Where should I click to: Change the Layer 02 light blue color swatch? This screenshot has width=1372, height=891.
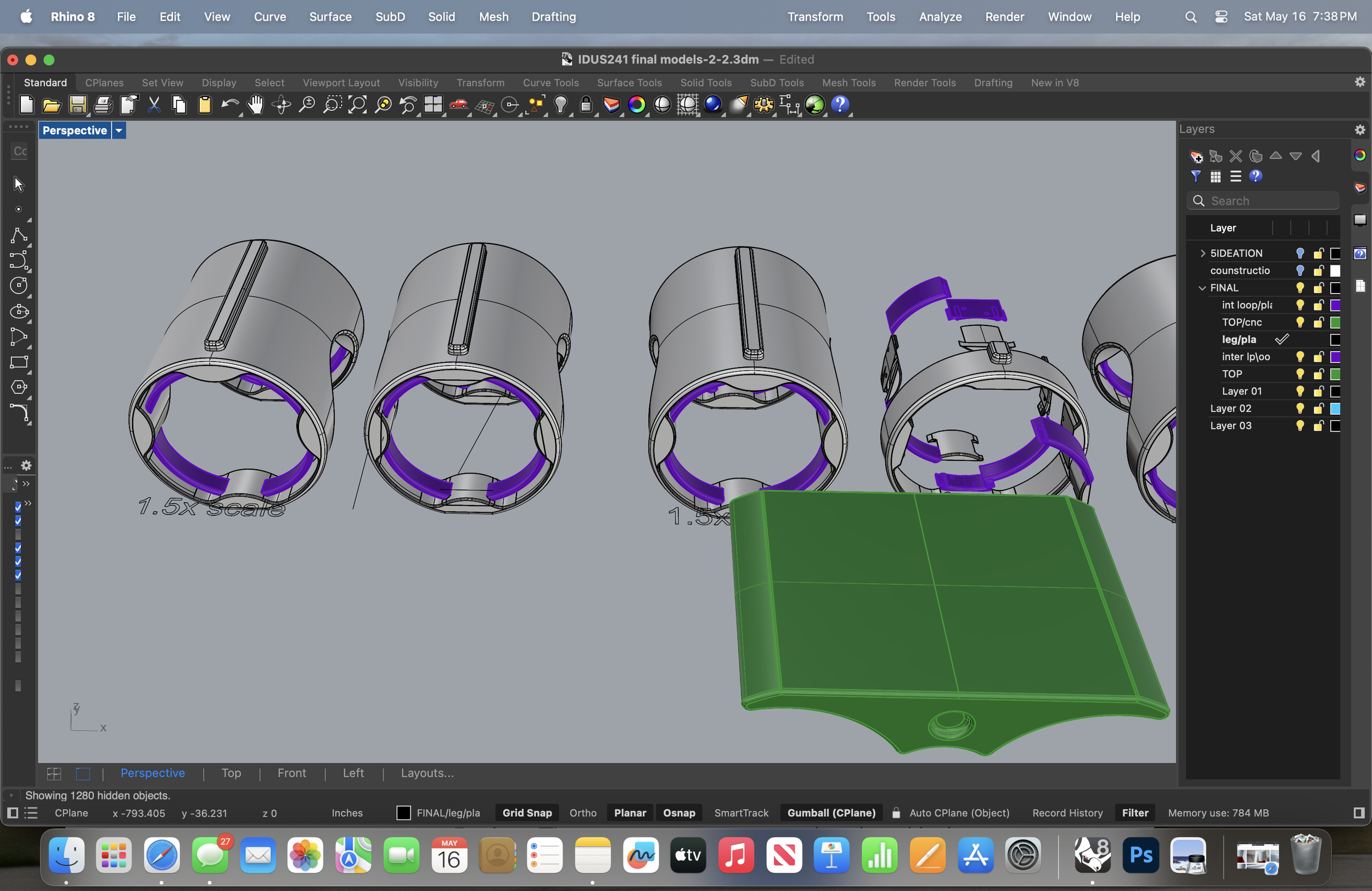1335,409
